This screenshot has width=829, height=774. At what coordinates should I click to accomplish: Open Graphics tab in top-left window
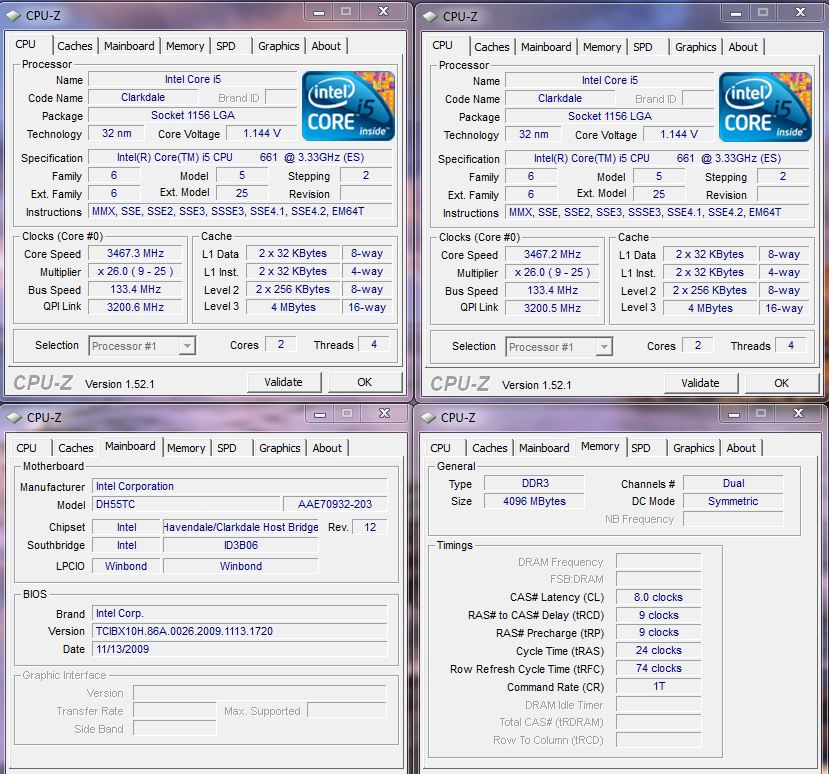click(279, 46)
